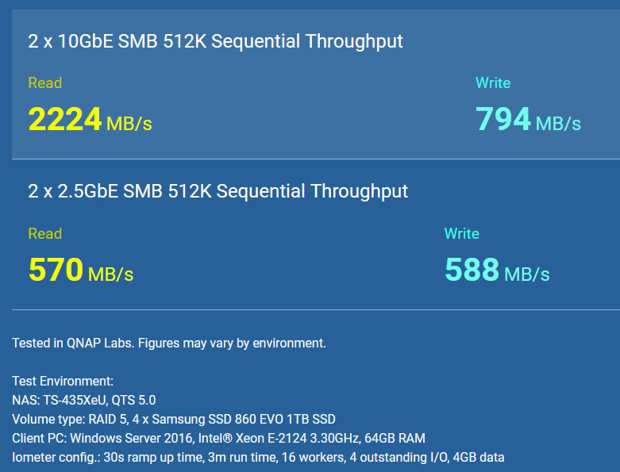Viewport: 620px width, 472px height.
Task: Click the Volume type RAID 5 line
Action: click(x=174, y=419)
